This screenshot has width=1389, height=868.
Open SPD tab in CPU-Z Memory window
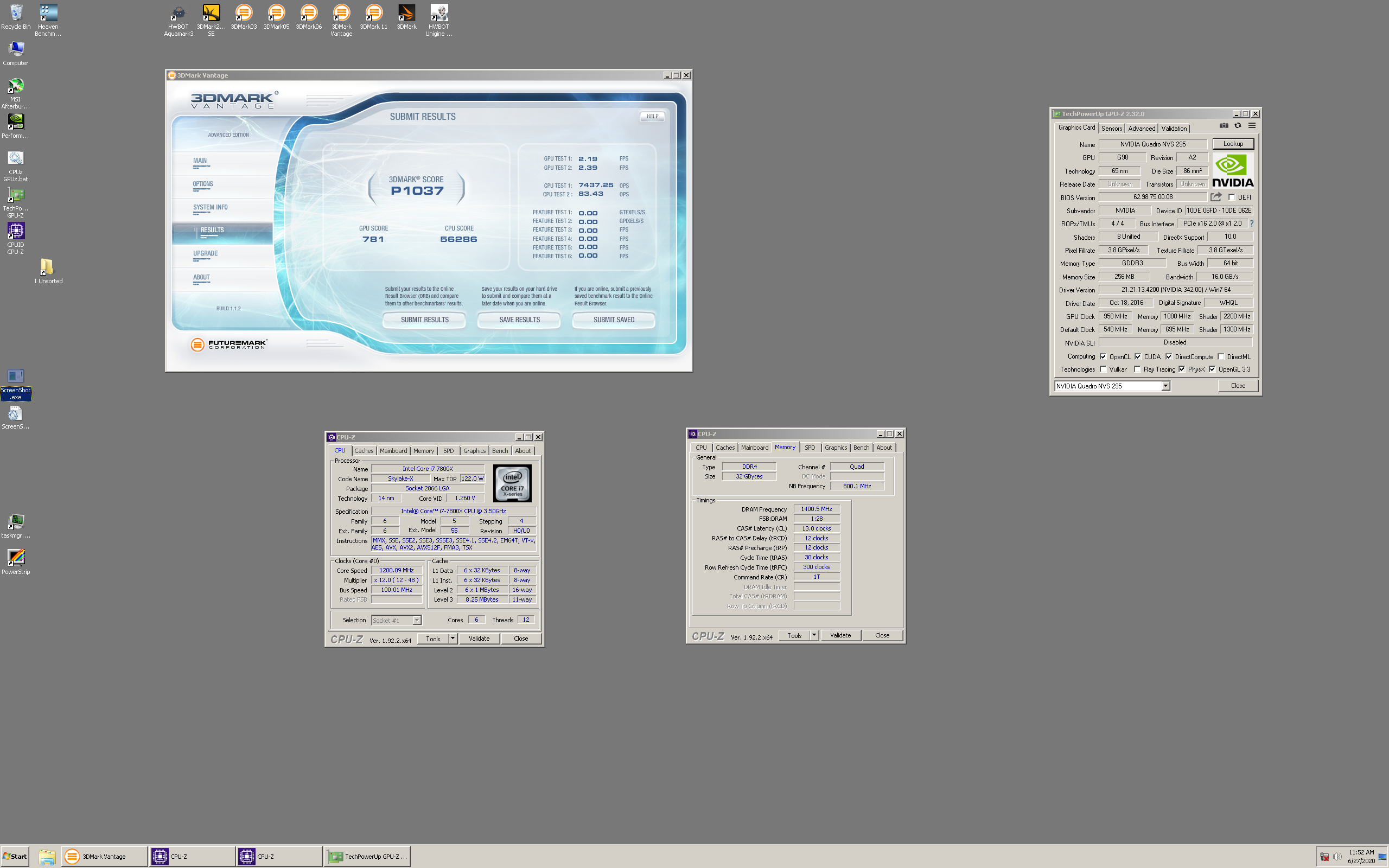click(x=810, y=448)
